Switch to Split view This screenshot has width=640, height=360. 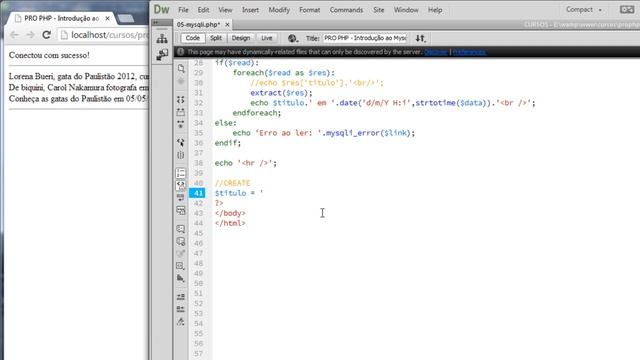tap(216, 38)
